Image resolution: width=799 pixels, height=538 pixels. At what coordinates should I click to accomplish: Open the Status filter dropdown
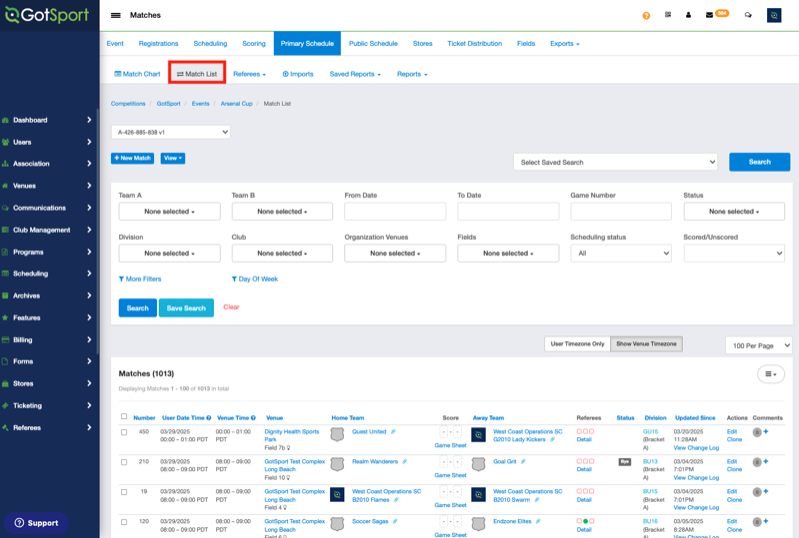(x=734, y=211)
